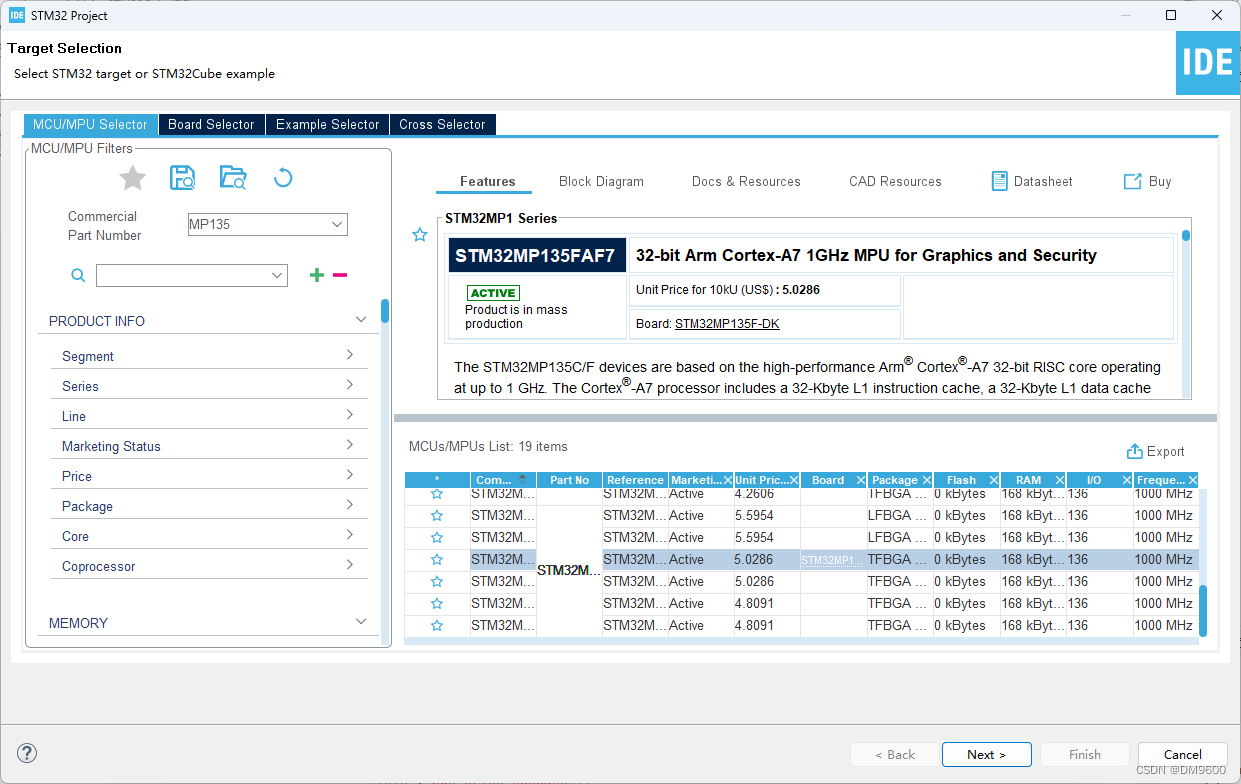The image size is (1241, 784).
Task: Click the Next > button
Action: point(986,754)
